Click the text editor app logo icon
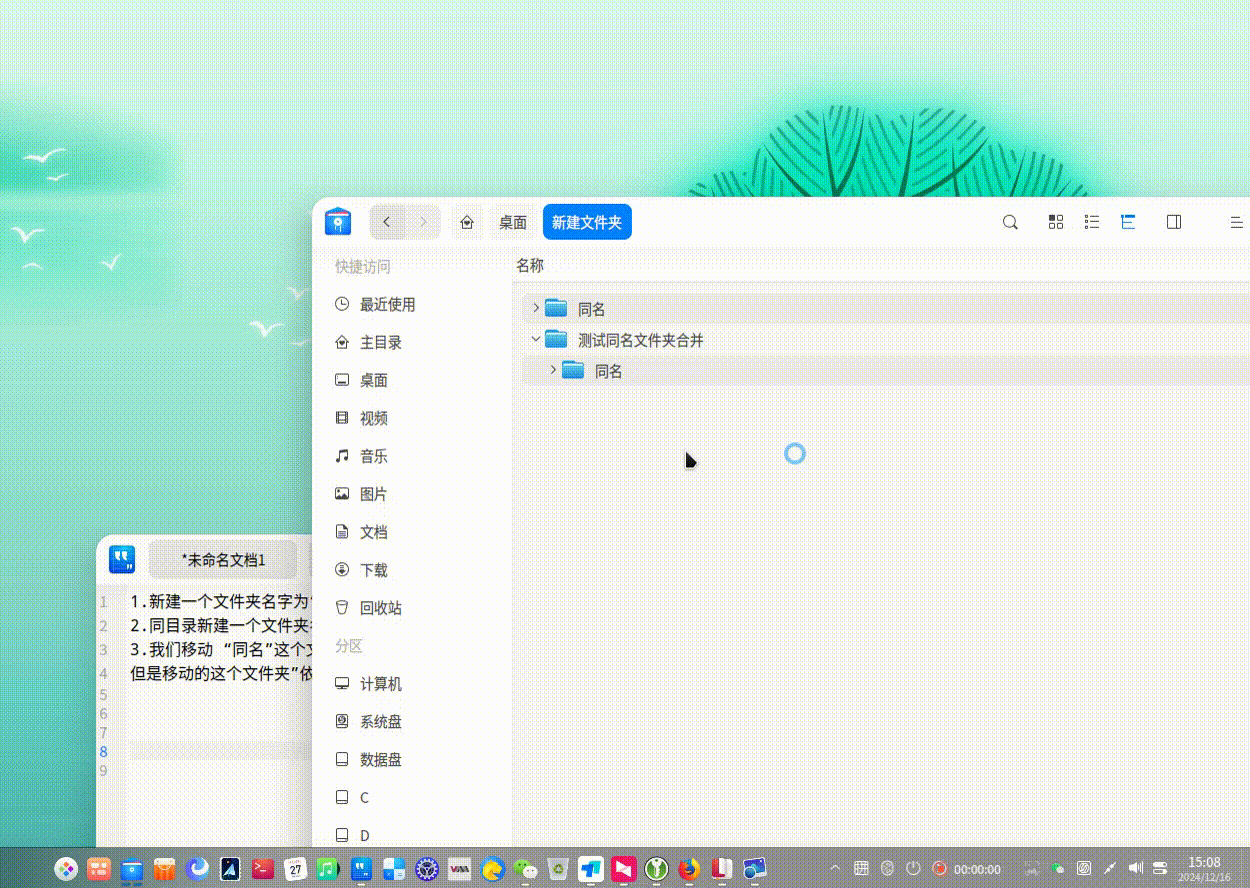The image size is (1250, 888). pos(122,559)
